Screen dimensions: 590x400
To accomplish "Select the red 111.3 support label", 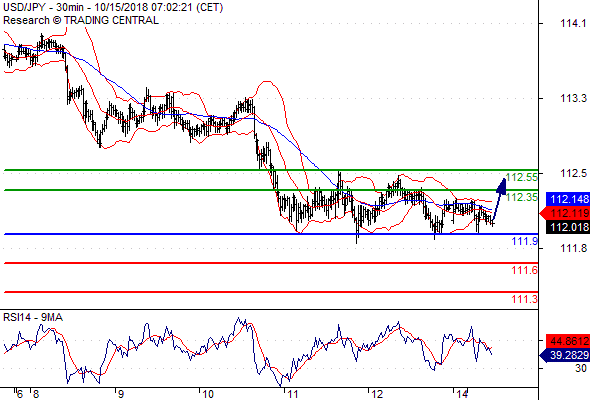I will tap(525, 299).
